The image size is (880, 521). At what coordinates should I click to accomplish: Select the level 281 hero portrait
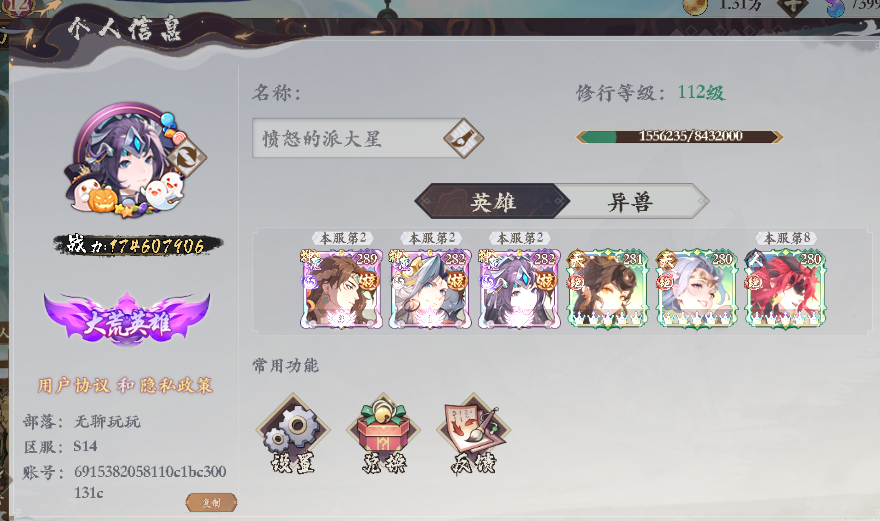coord(608,289)
